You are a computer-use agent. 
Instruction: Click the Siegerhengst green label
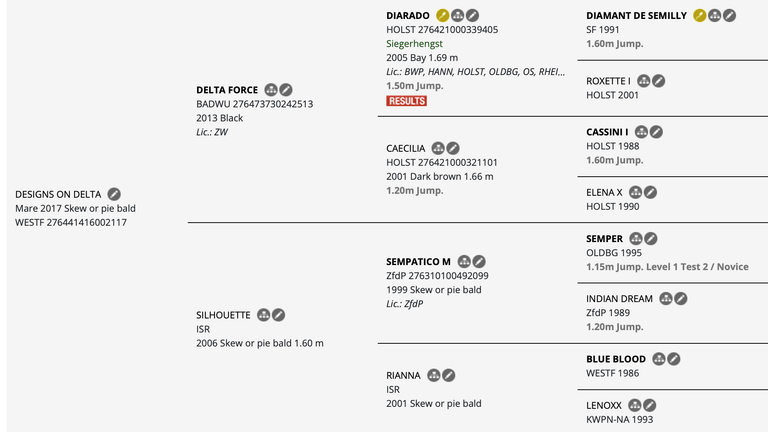coord(414,44)
